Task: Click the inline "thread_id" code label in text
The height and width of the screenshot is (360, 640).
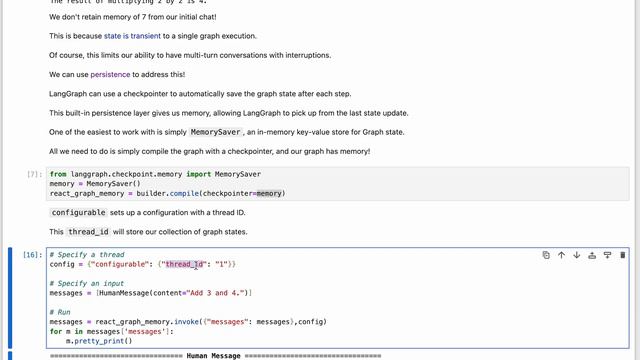Action: point(88,232)
